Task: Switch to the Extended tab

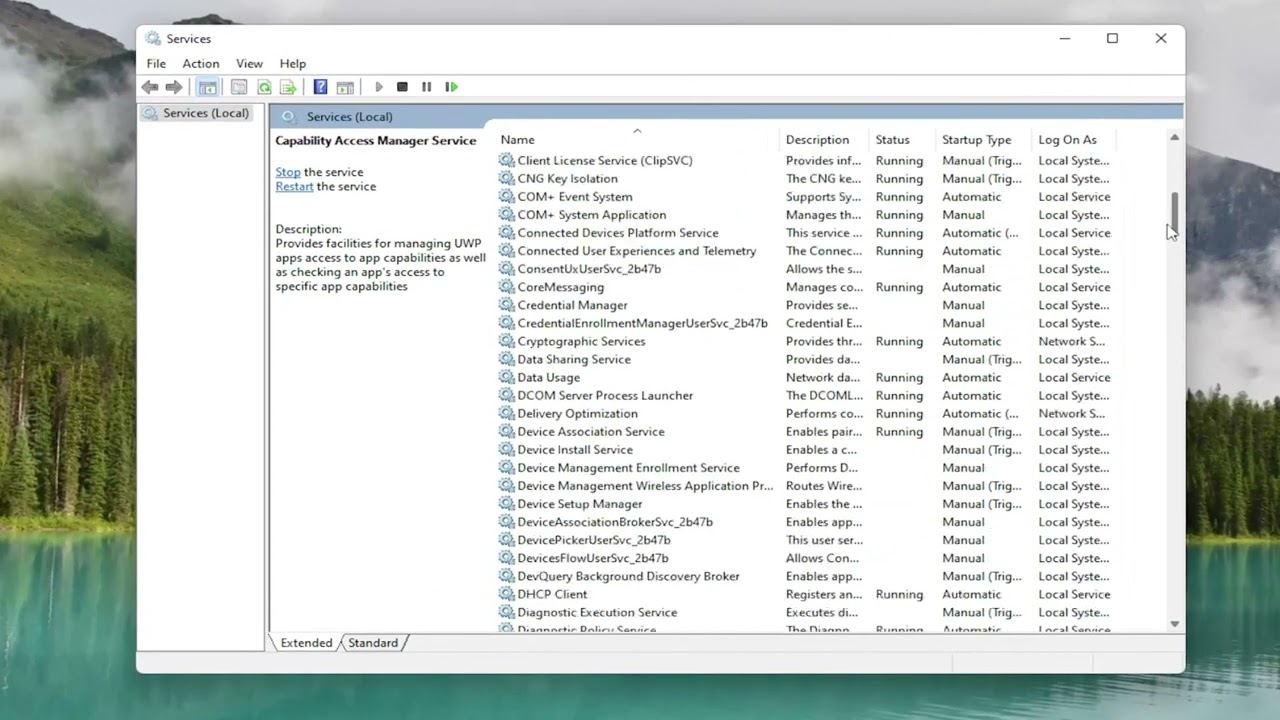Action: (x=306, y=643)
